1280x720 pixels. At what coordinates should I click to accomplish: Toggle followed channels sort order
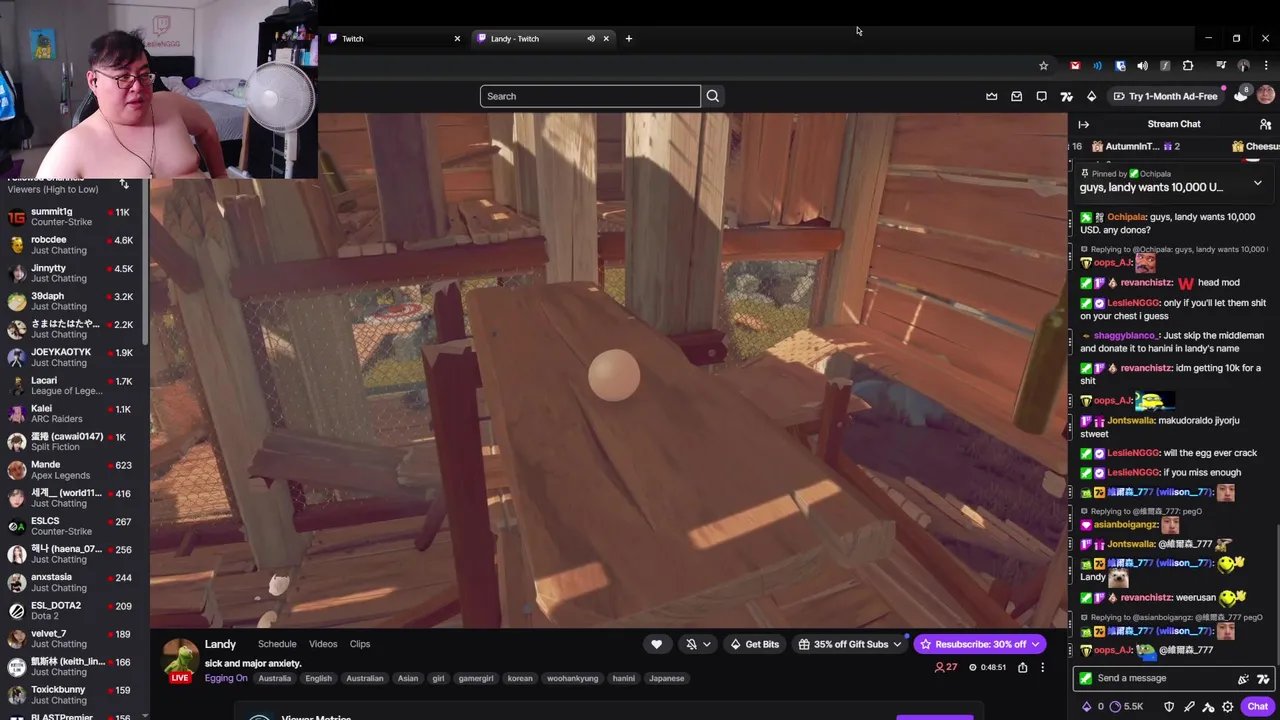point(124,184)
